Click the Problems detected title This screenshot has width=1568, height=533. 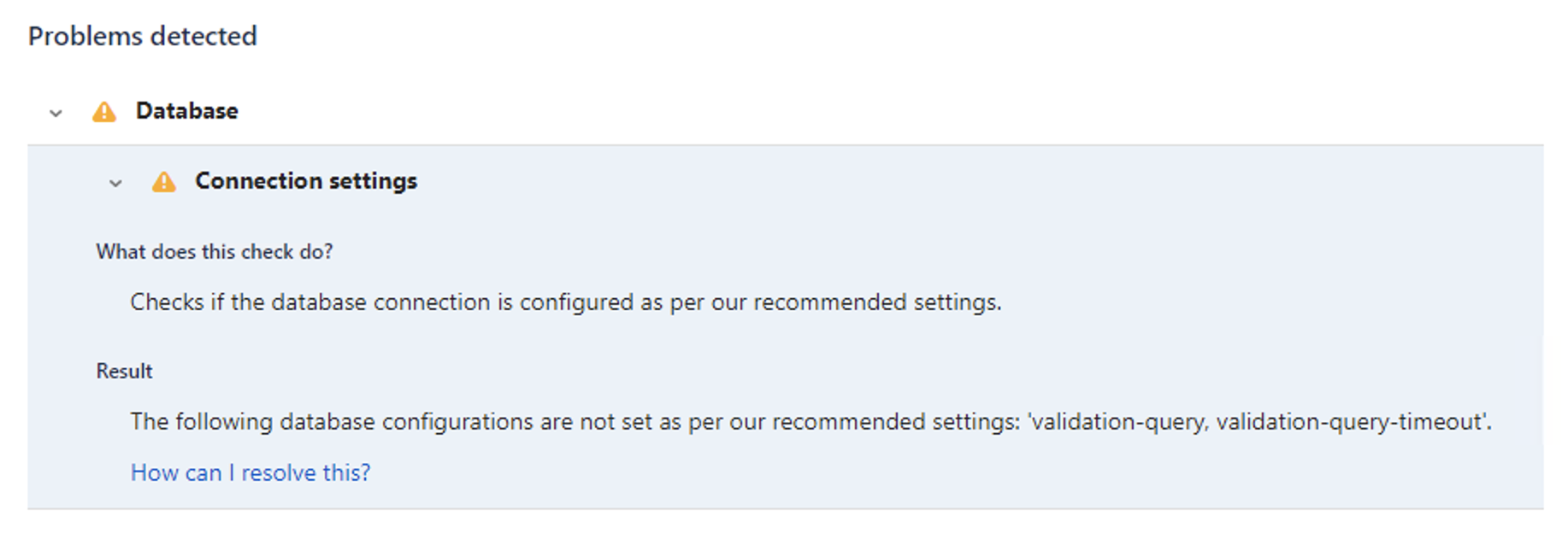pos(143,36)
